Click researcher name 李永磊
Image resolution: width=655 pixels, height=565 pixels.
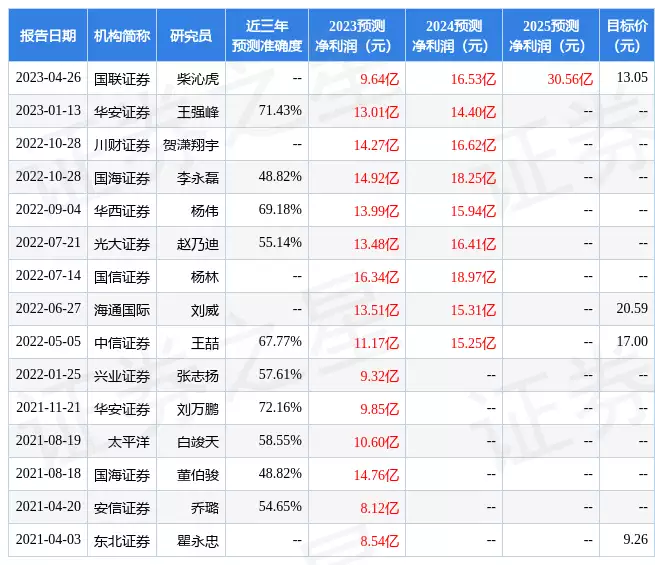[198, 178]
